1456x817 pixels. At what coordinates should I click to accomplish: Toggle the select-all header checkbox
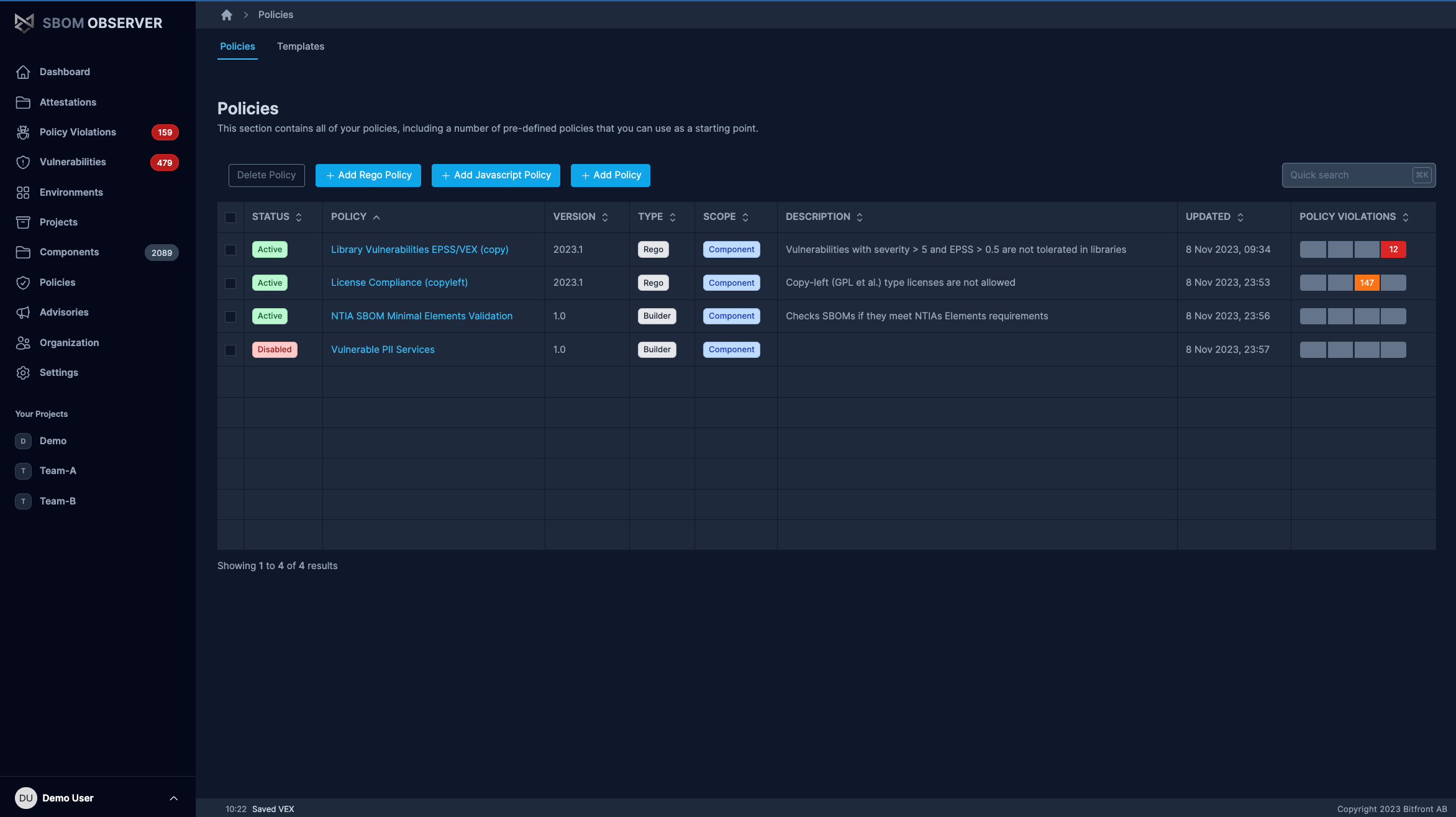(x=230, y=217)
